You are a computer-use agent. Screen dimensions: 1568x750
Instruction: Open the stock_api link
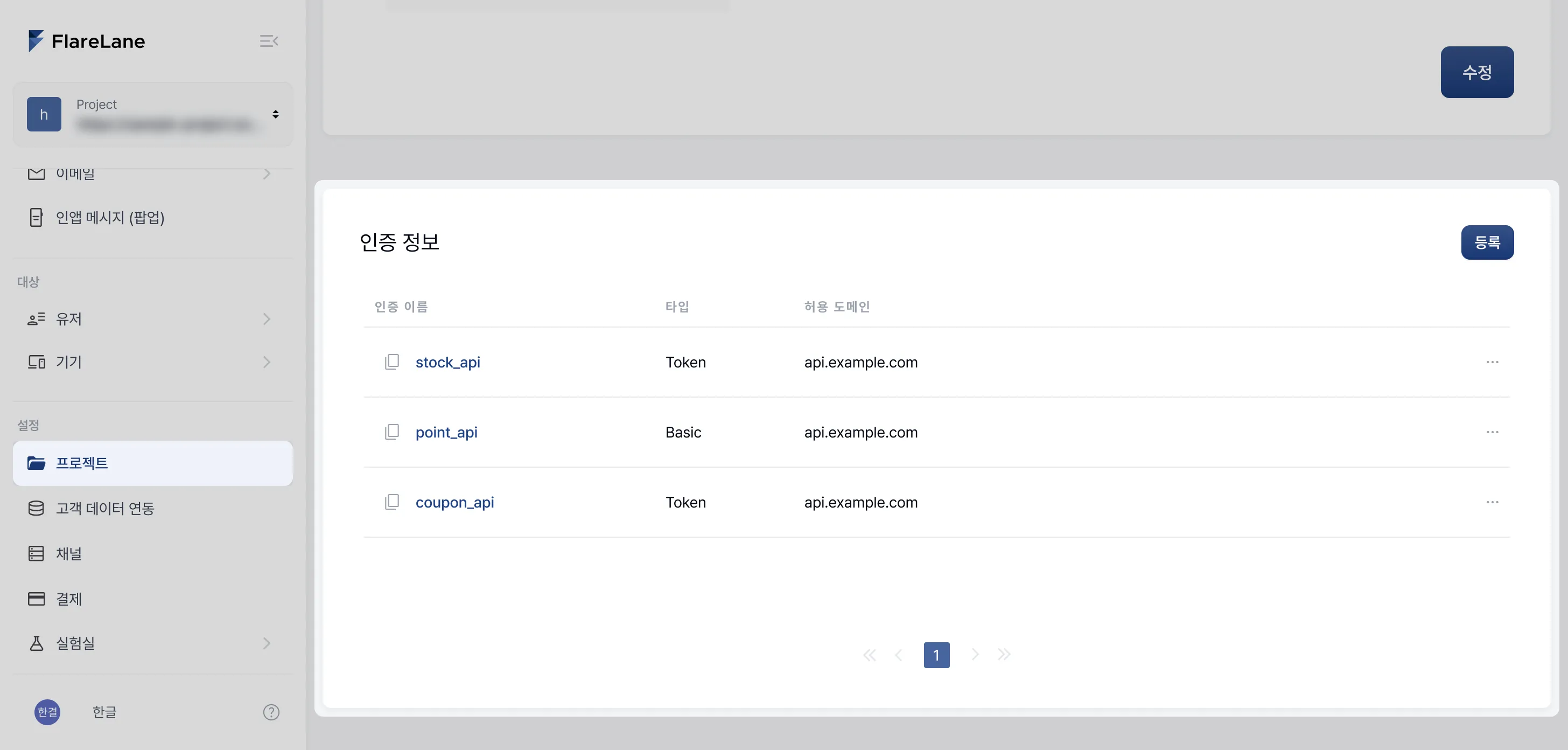tap(448, 362)
